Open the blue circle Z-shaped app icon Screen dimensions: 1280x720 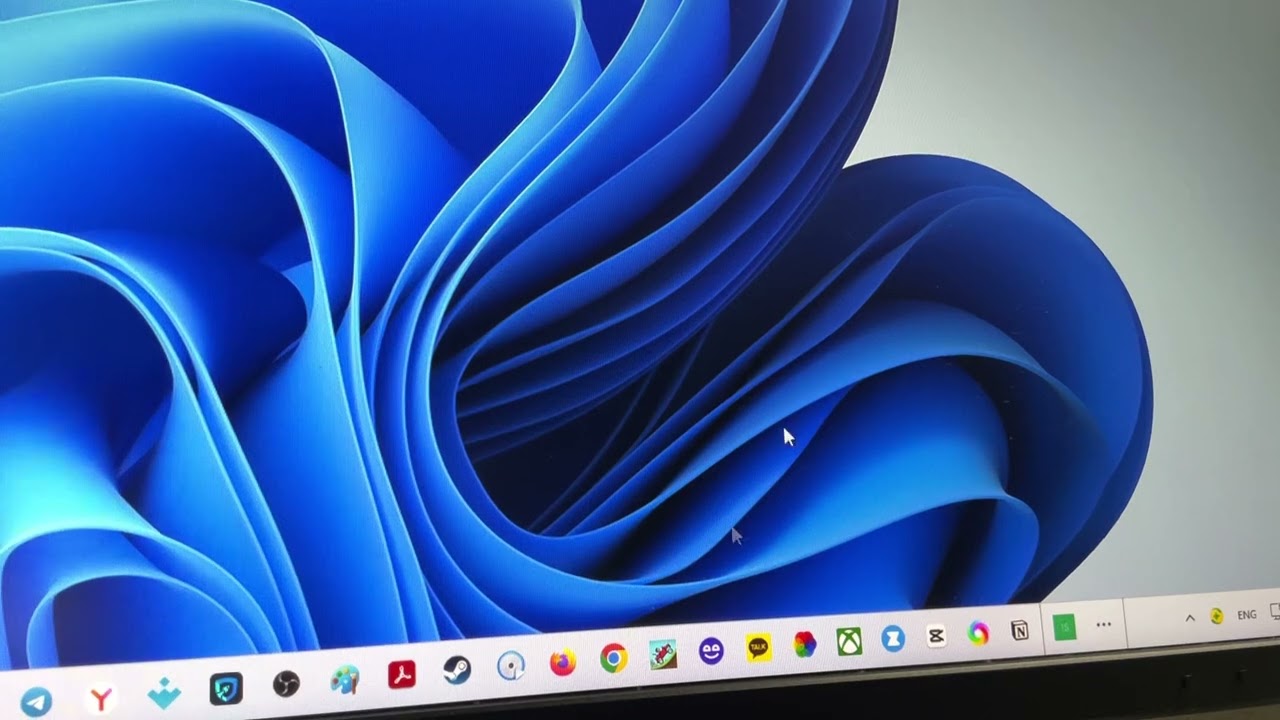pos(893,638)
